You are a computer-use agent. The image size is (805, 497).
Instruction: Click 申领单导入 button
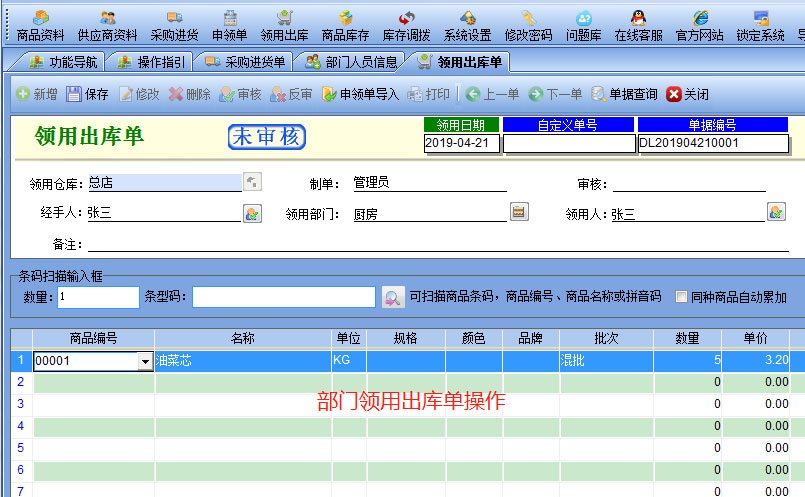360,94
